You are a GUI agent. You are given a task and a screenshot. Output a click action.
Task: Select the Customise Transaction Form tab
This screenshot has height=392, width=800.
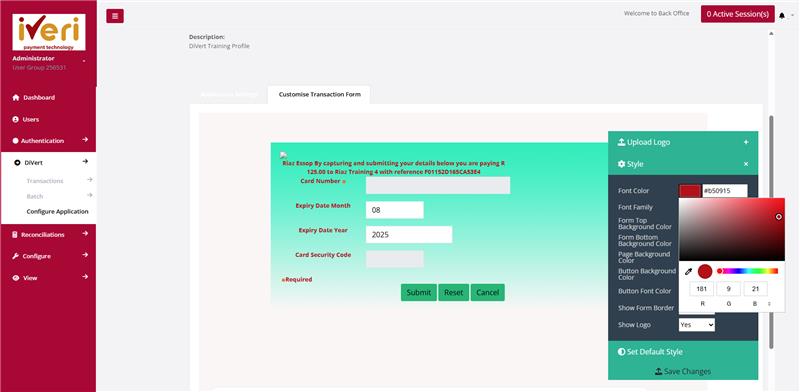click(319, 94)
